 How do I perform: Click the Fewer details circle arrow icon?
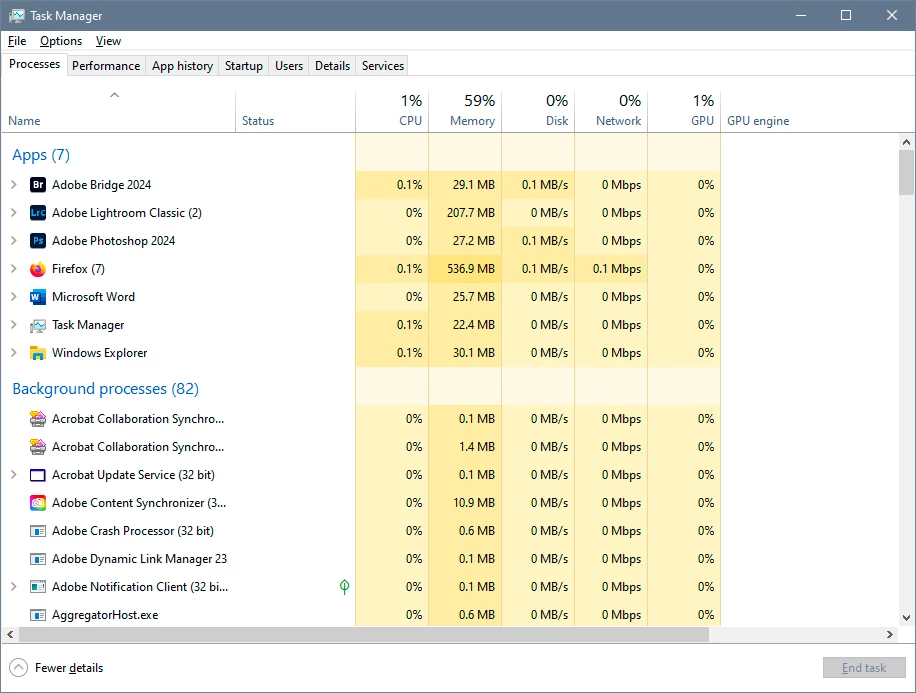(x=19, y=667)
